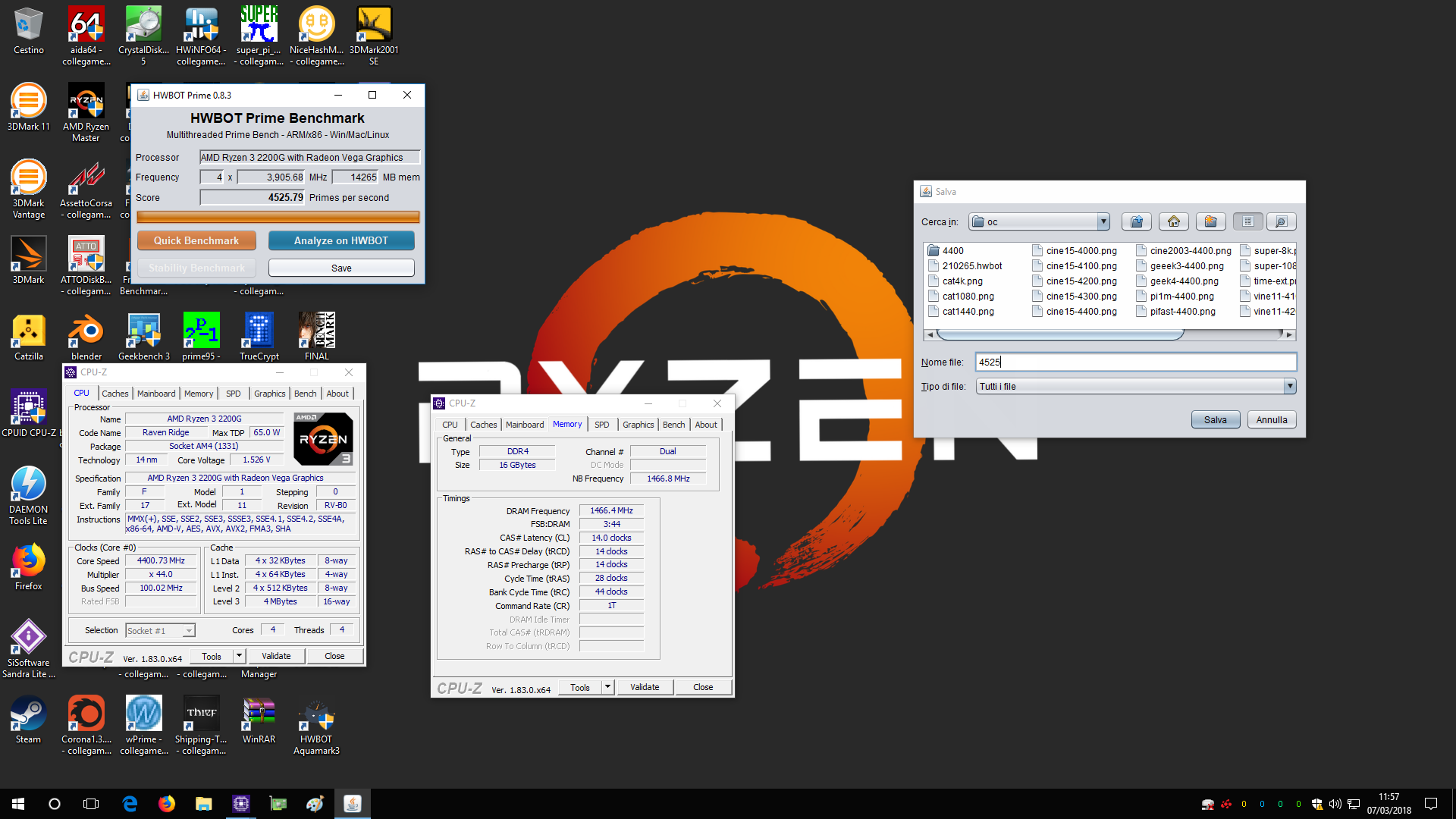The height and width of the screenshot is (819, 1456).
Task: Click Analyze on HWBOT button
Action: (341, 240)
